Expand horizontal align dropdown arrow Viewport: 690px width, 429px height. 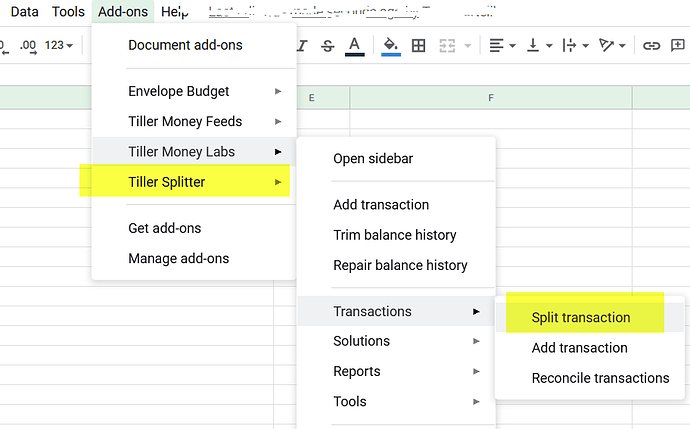(x=512, y=46)
